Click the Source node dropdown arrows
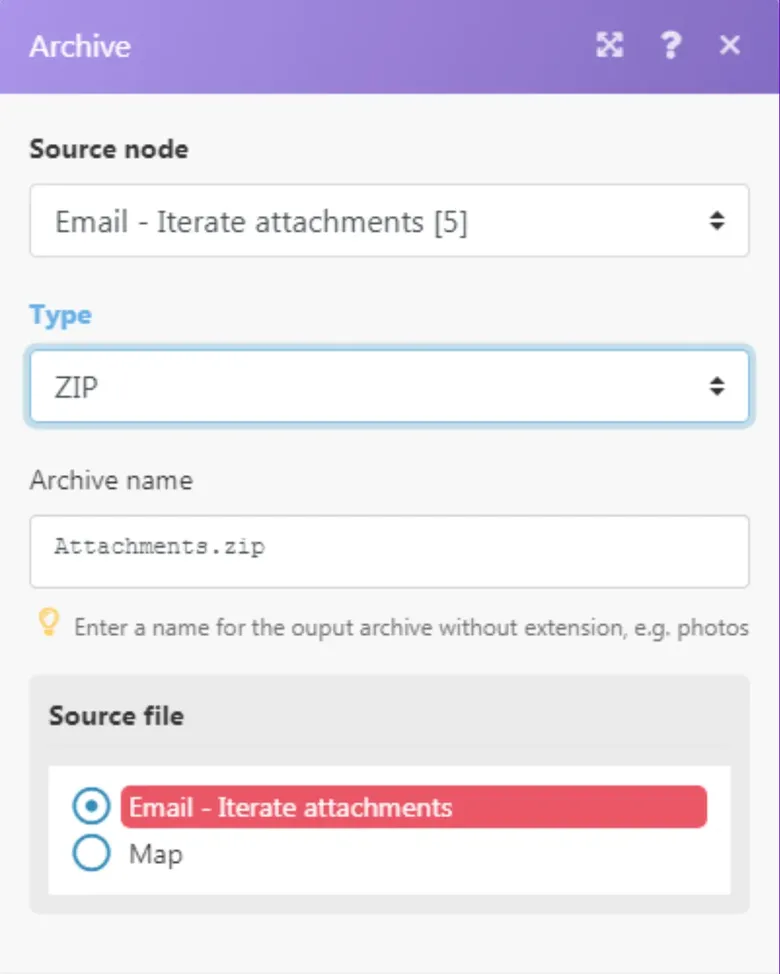Image resolution: width=780 pixels, height=974 pixels. pyautogui.click(x=717, y=221)
